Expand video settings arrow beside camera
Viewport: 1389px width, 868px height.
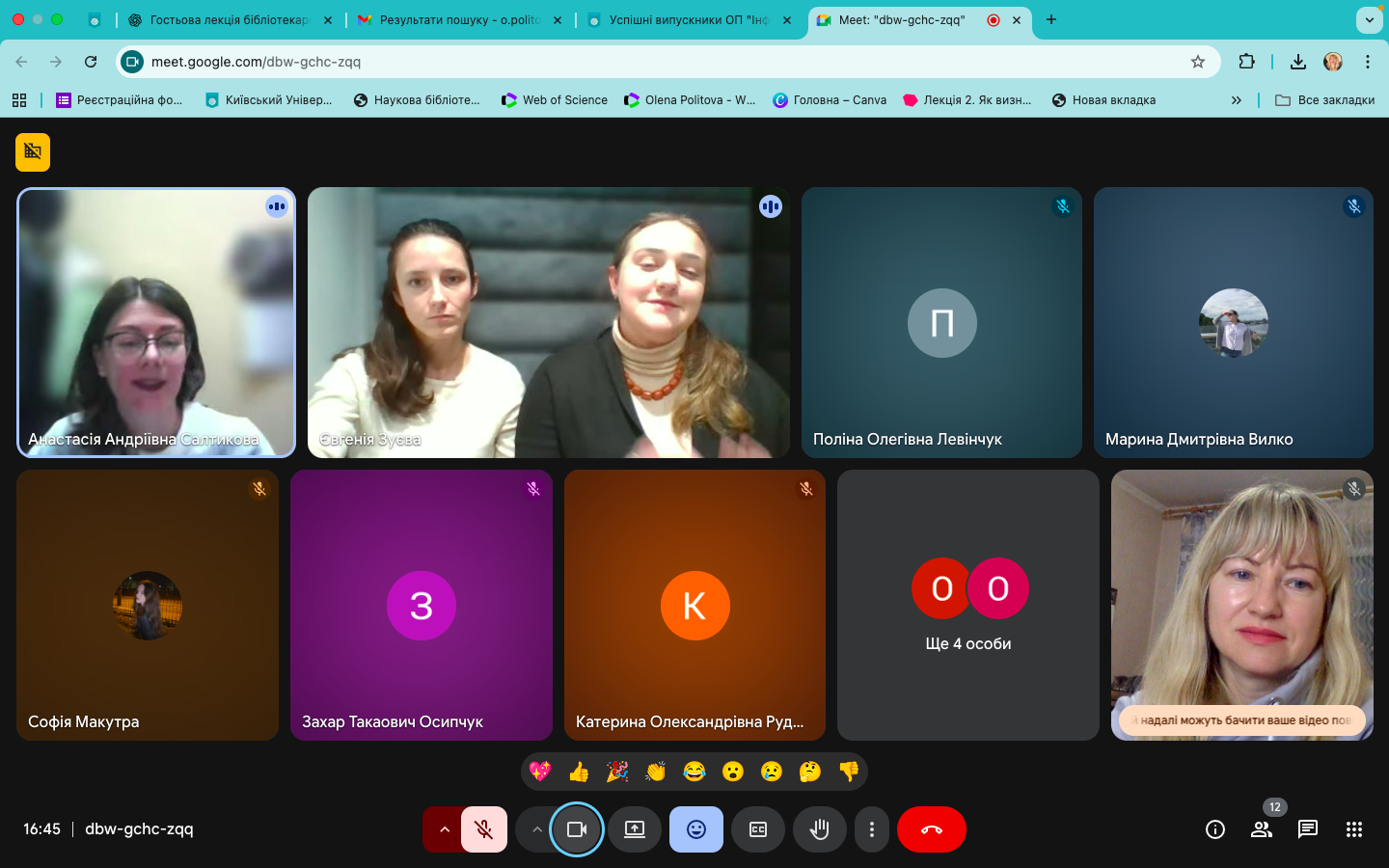(536, 829)
